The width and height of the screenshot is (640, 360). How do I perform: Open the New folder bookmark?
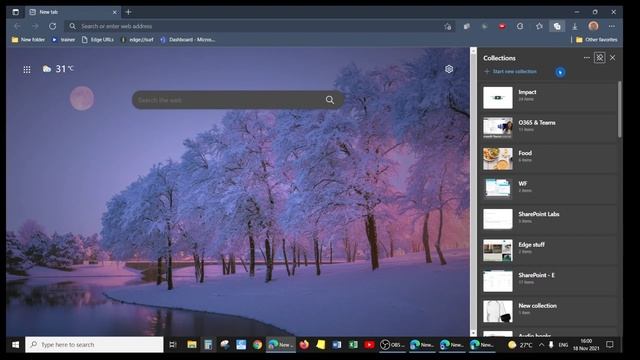tap(28, 40)
